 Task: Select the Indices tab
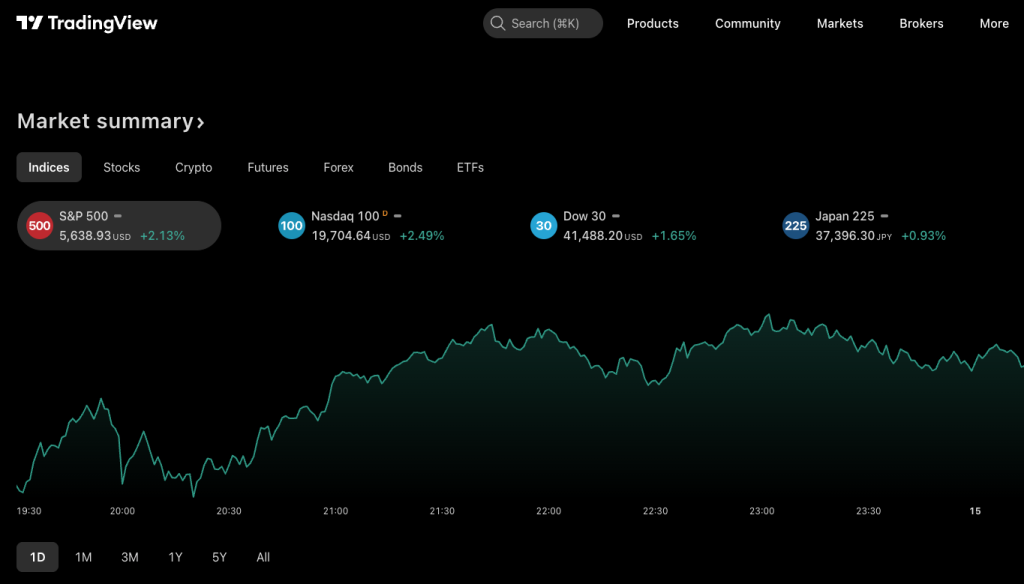tap(49, 167)
